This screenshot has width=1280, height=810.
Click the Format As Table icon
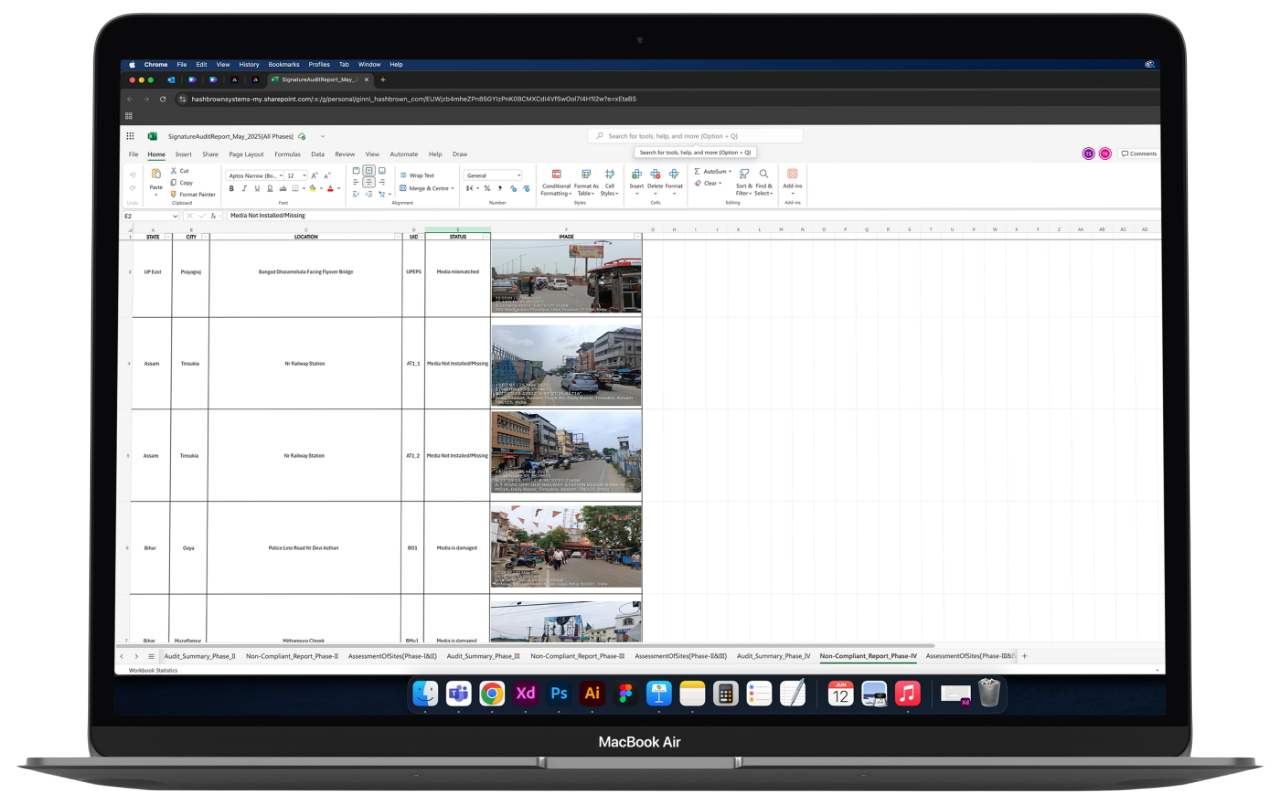pyautogui.click(x=586, y=174)
